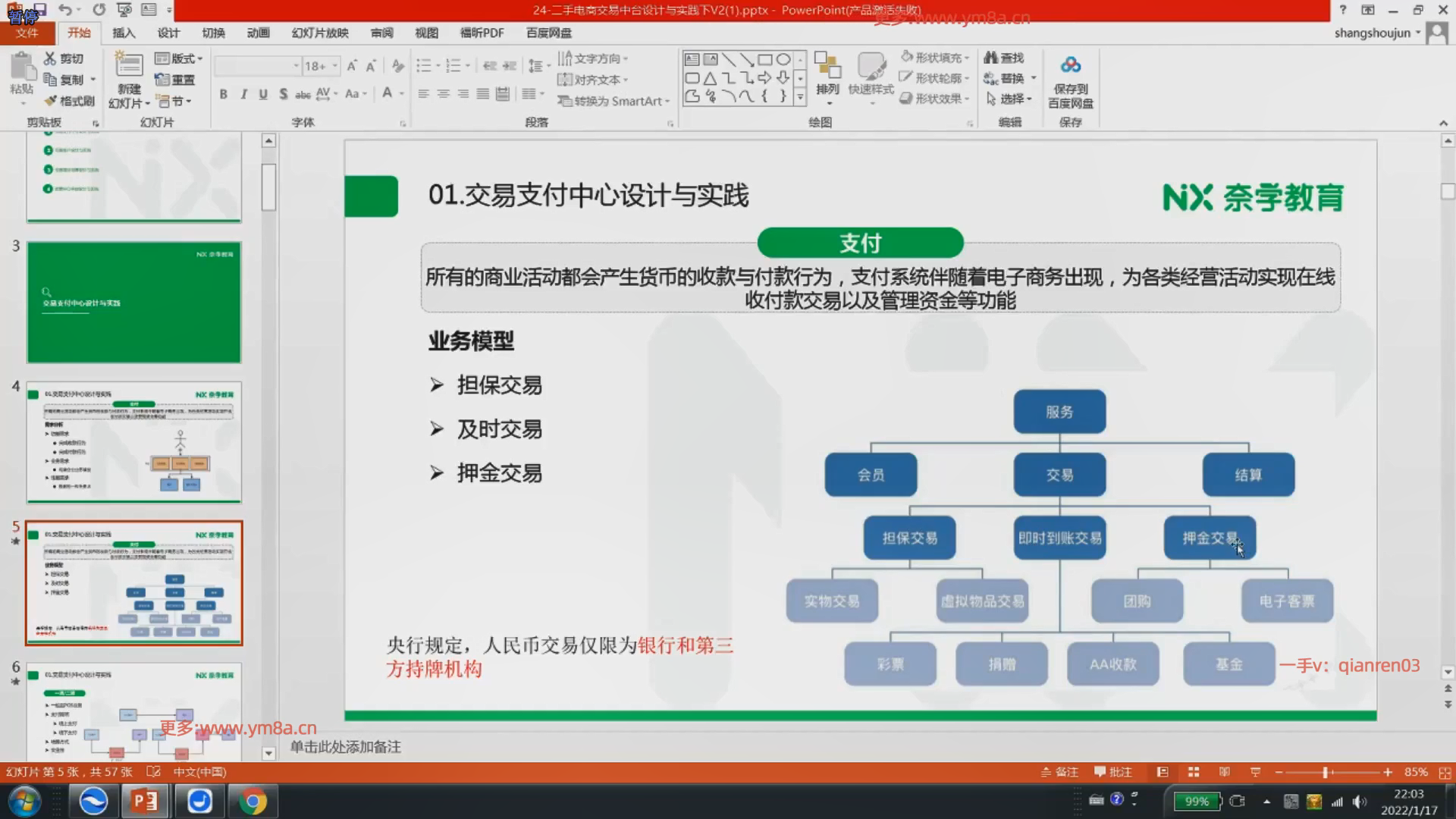The image size is (1456, 819).
Task: Open the Slide Show (幻灯片放映) tab
Action: click(x=320, y=33)
